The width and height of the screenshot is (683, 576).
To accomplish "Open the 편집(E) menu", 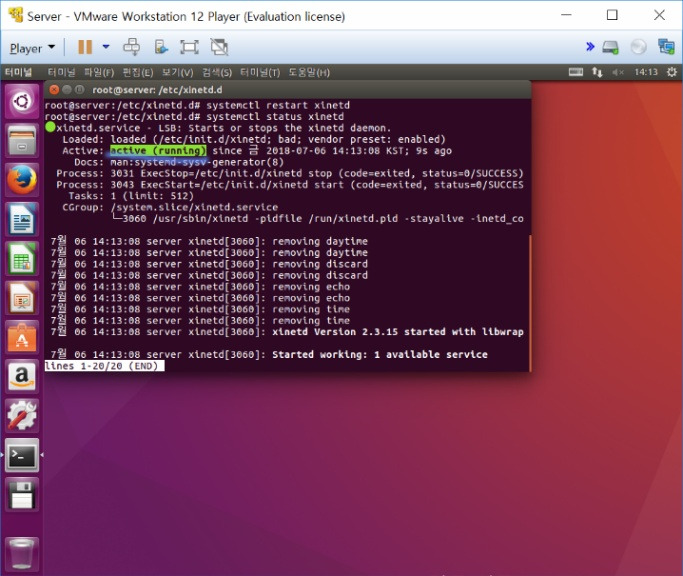I will [138, 72].
